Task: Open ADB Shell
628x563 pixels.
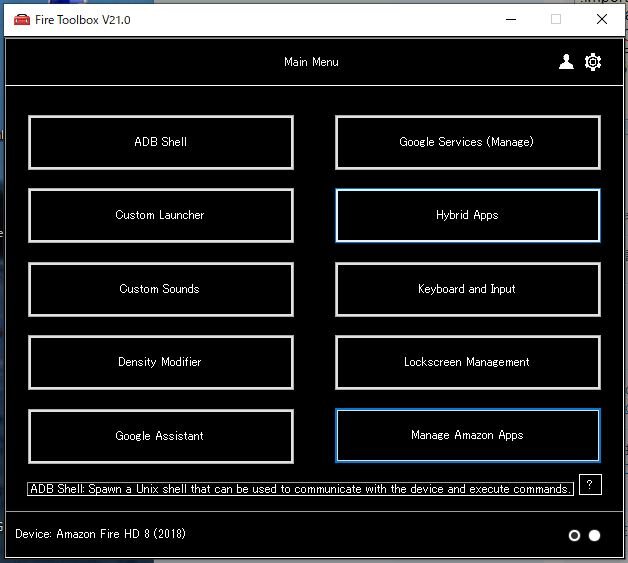Action: click(161, 142)
